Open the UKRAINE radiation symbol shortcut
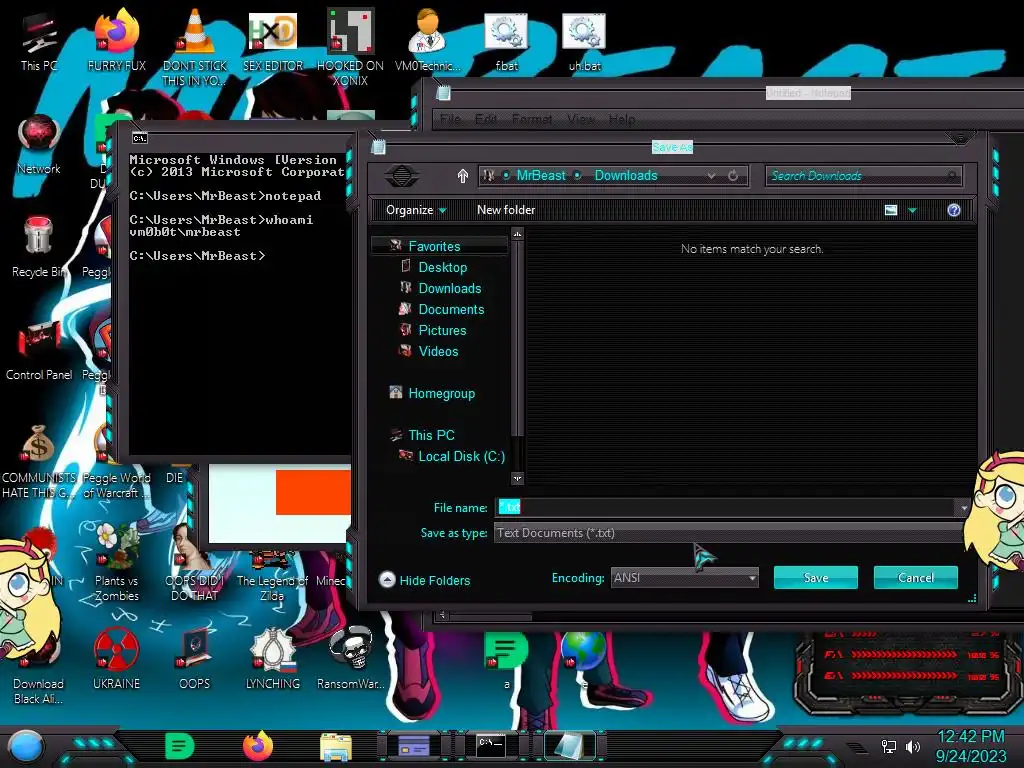 pyautogui.click(x=117, y=658)
